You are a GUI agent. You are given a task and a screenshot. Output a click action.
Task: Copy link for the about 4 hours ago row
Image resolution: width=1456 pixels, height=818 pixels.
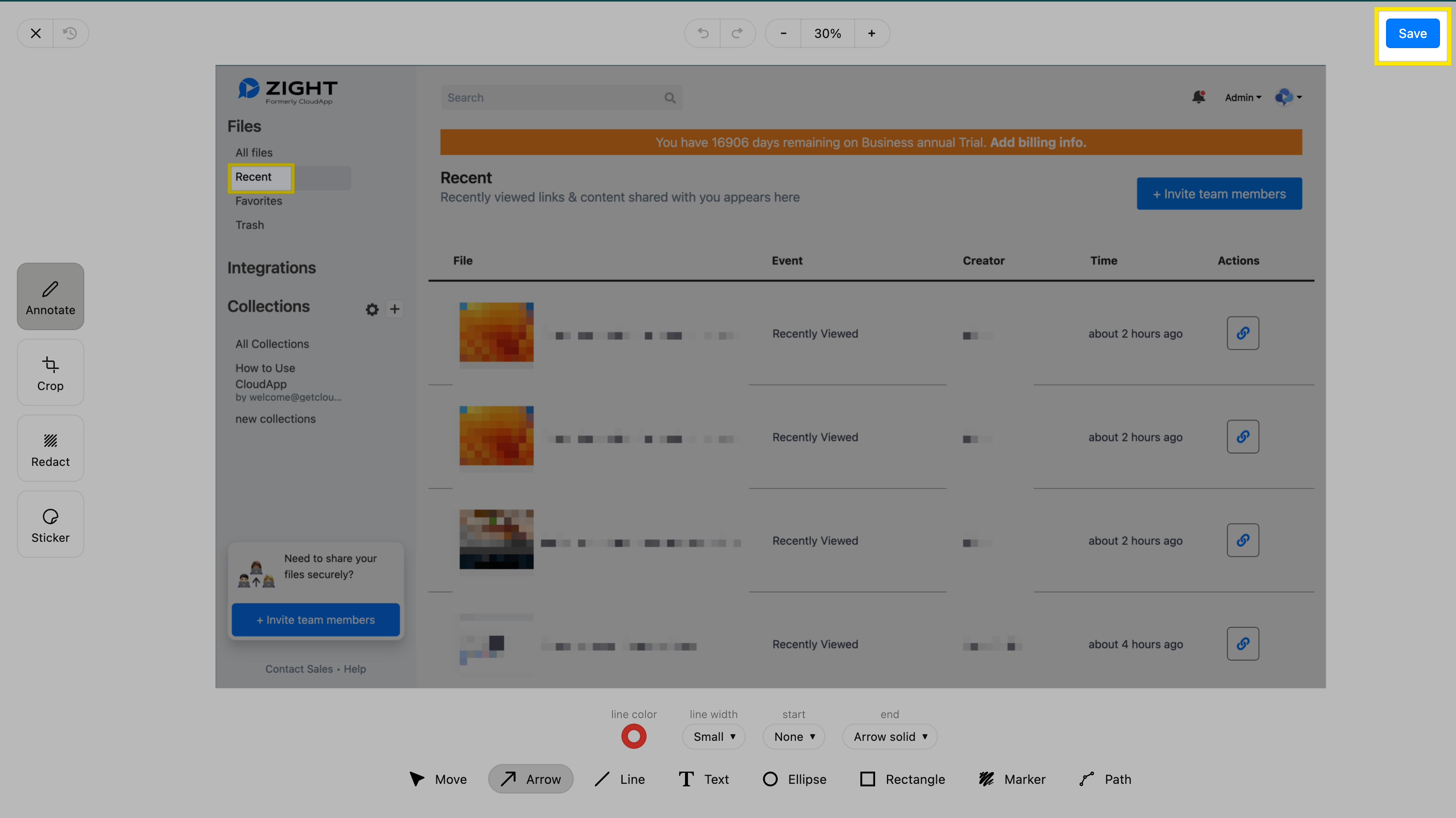[1242, 643]
